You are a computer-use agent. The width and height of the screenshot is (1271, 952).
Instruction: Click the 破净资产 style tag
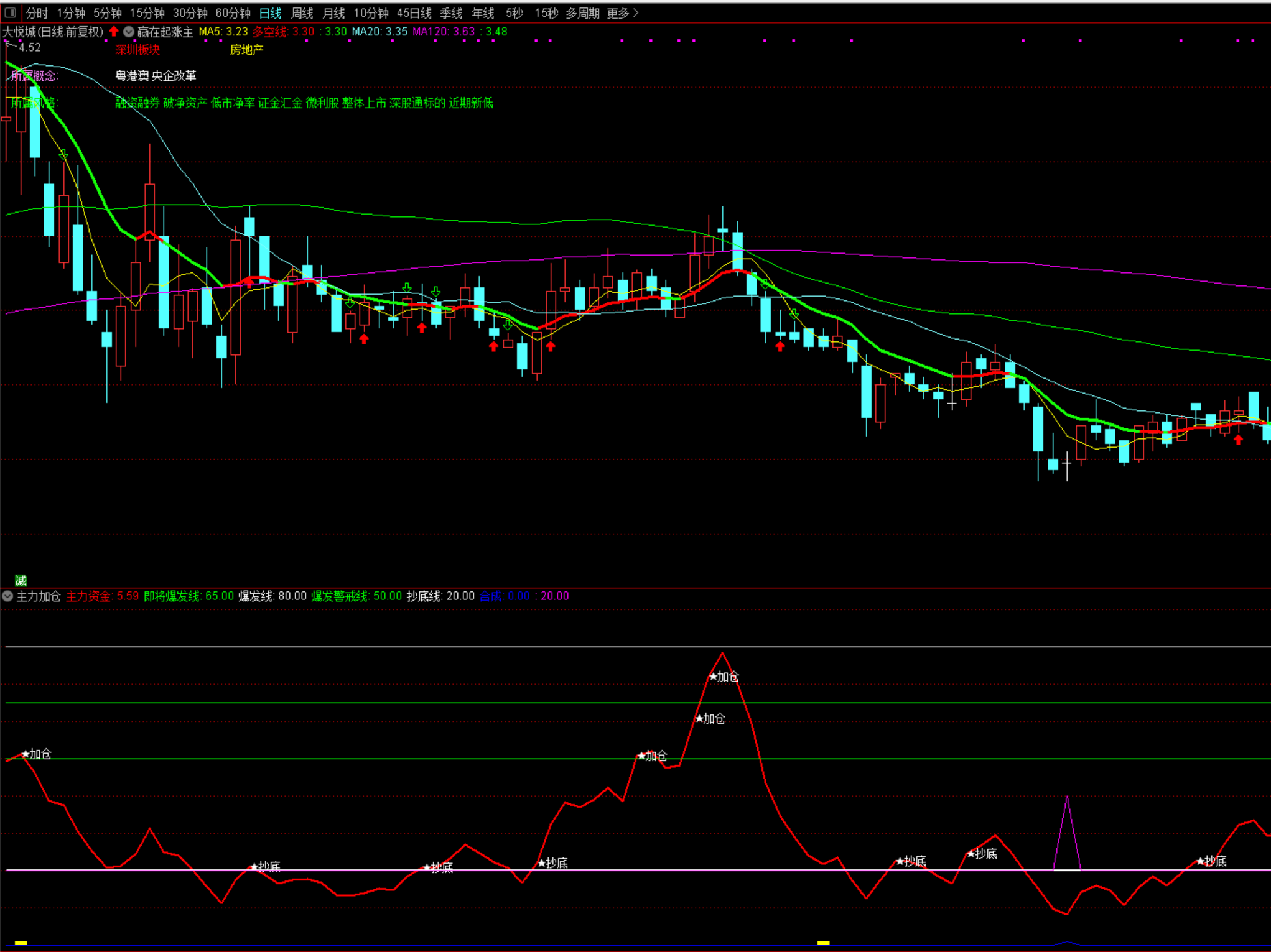click(185, 103)
